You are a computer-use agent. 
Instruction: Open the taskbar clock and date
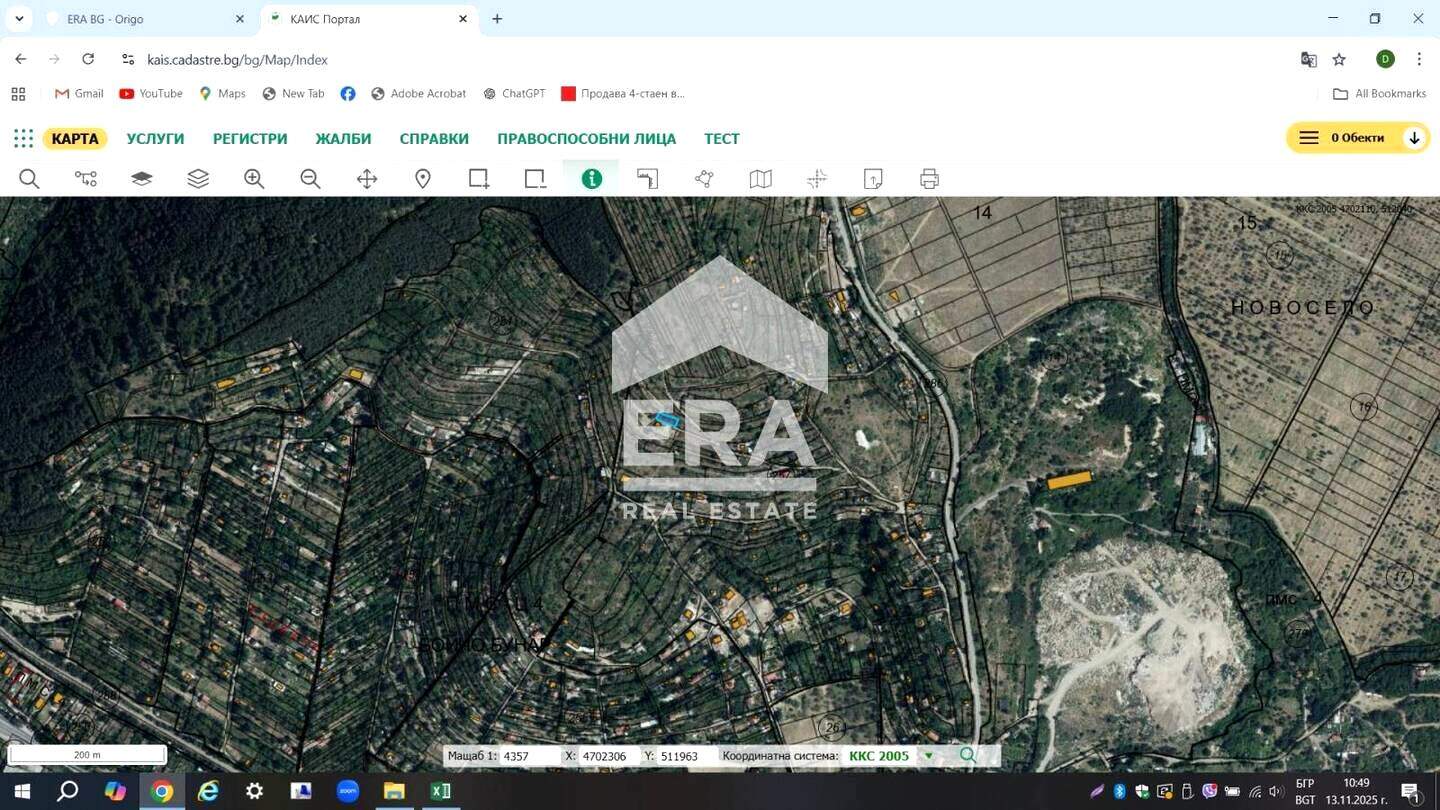point(1356,791)
